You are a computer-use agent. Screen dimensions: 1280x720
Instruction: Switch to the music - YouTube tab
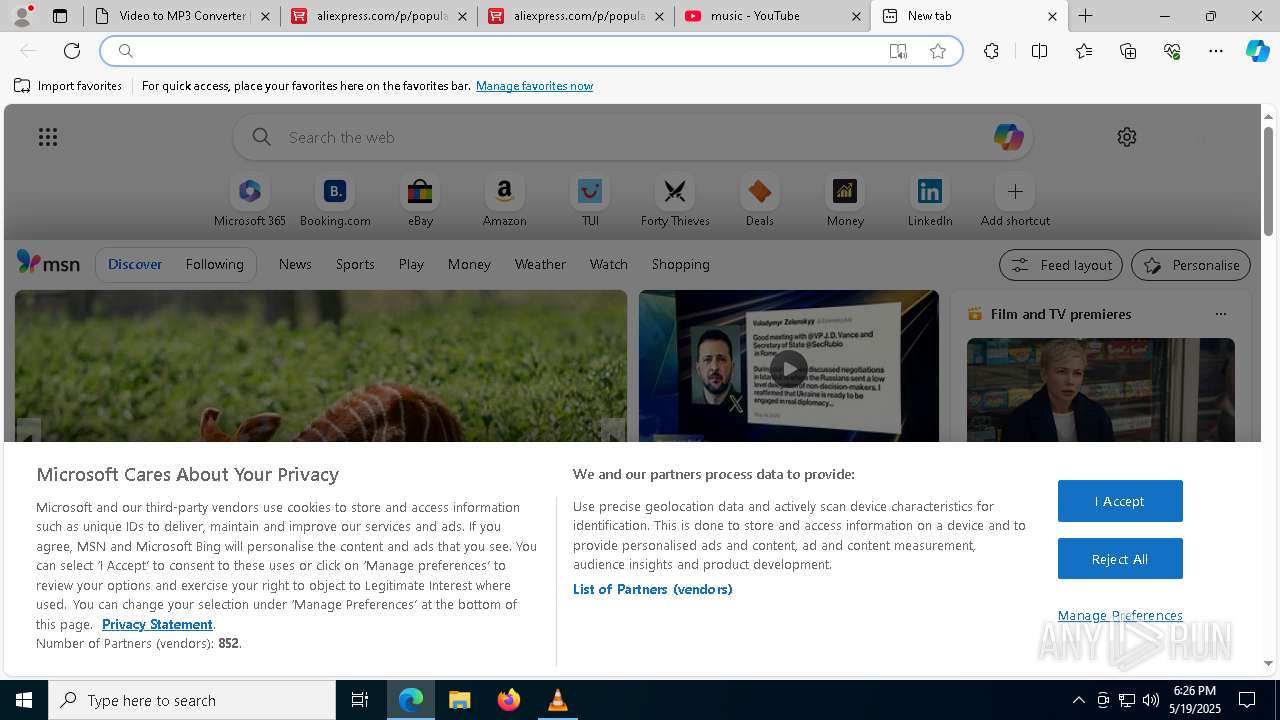coord(770,16)
